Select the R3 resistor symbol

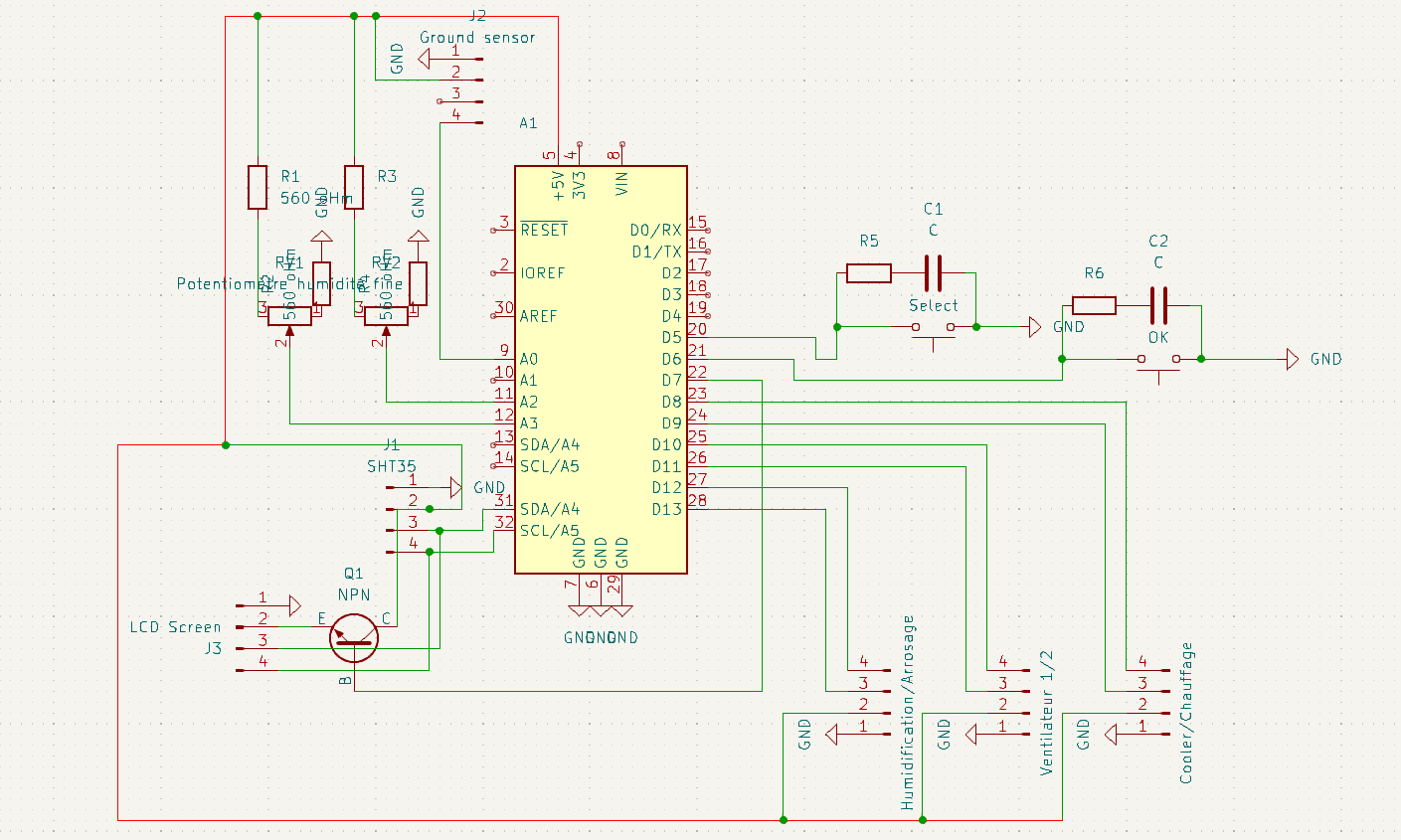pos(354,187)
